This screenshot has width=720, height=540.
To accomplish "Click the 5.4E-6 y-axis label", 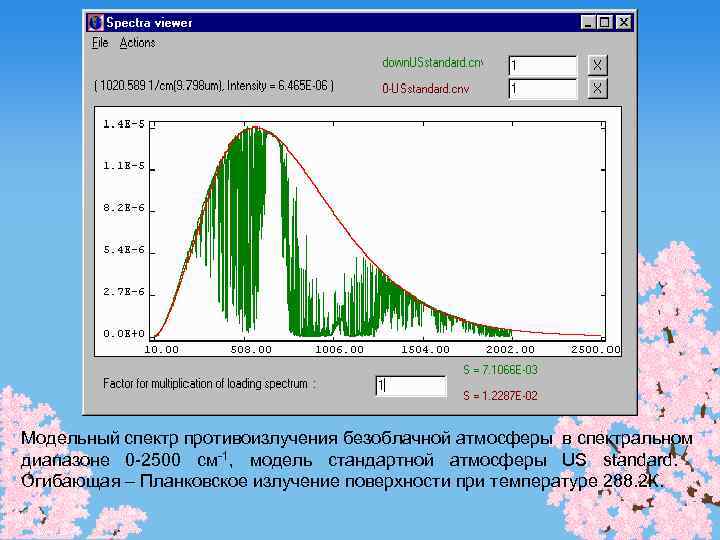I will [x=124, y=250].
